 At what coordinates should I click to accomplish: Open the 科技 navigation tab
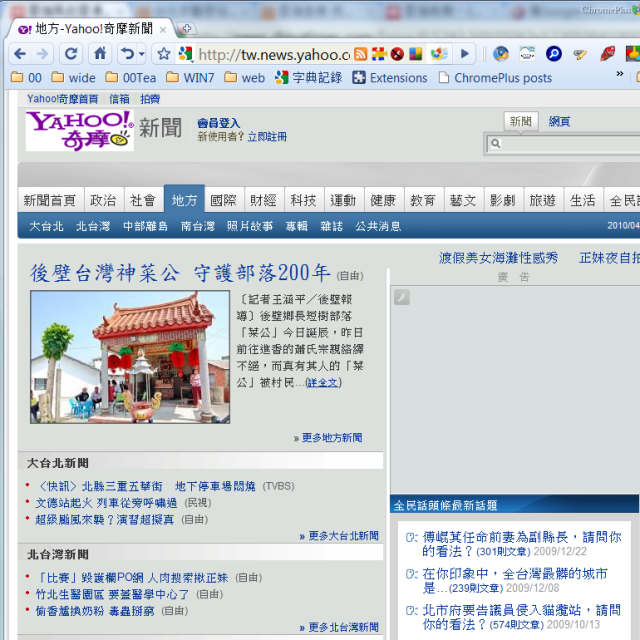pyautogui.click(x=303, y=200)
